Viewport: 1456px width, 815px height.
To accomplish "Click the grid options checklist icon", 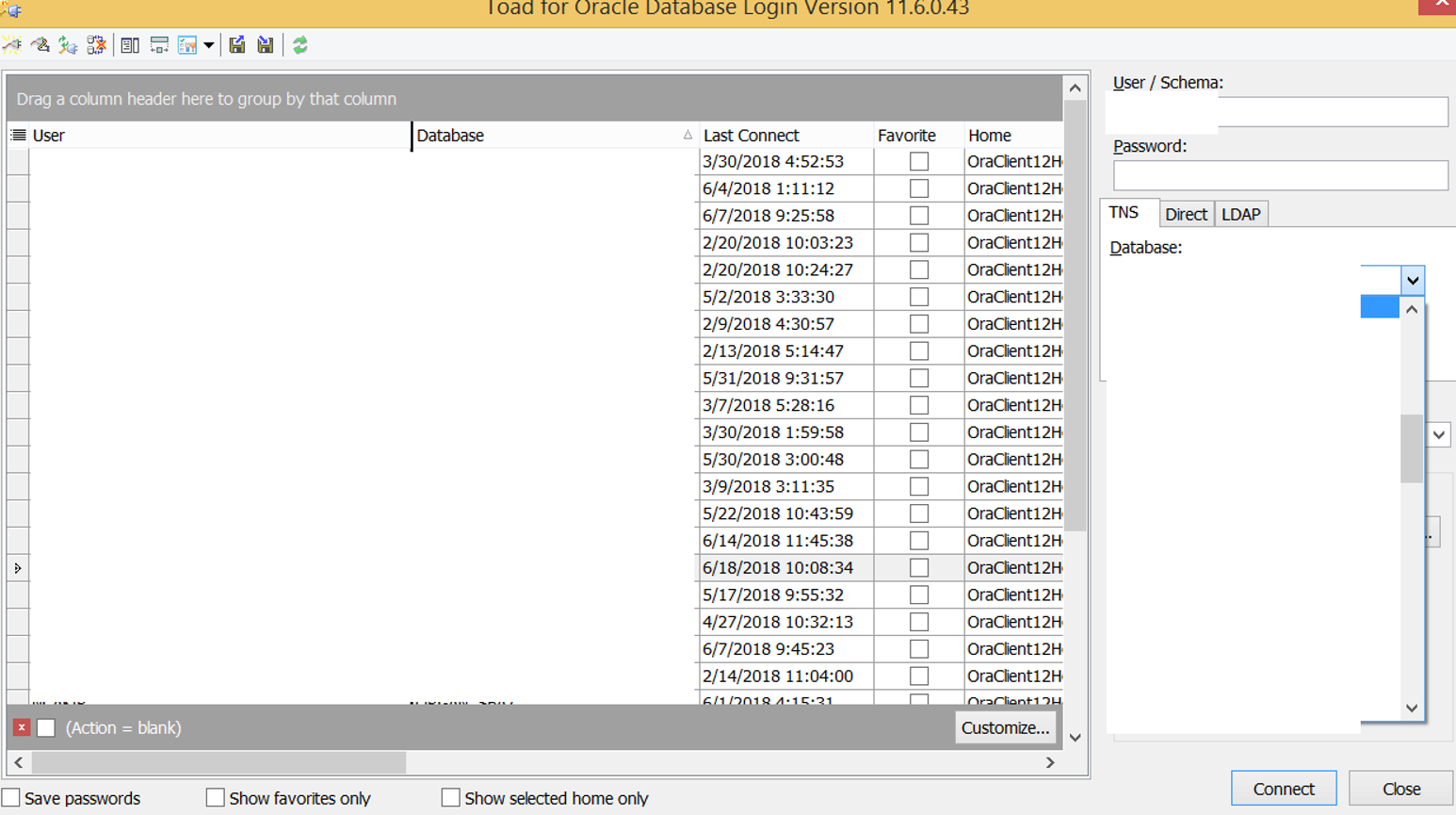I will click(x=187, y=44).
